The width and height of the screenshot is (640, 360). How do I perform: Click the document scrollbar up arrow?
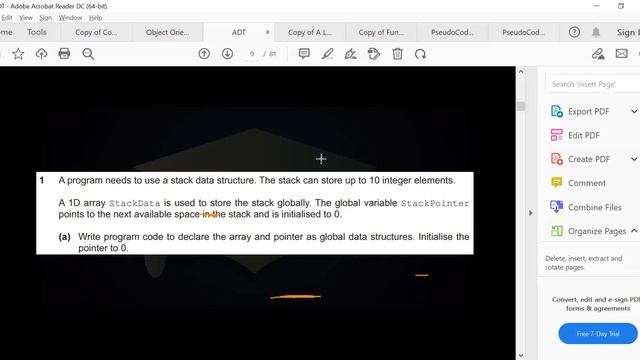click(521, 72)
